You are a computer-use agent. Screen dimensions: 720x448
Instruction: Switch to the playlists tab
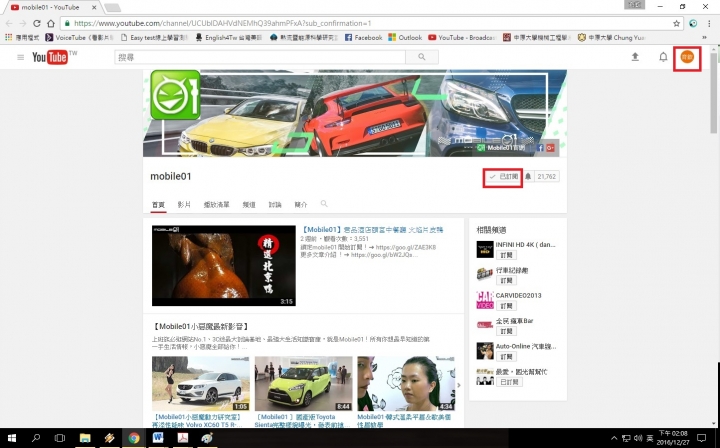216,205
